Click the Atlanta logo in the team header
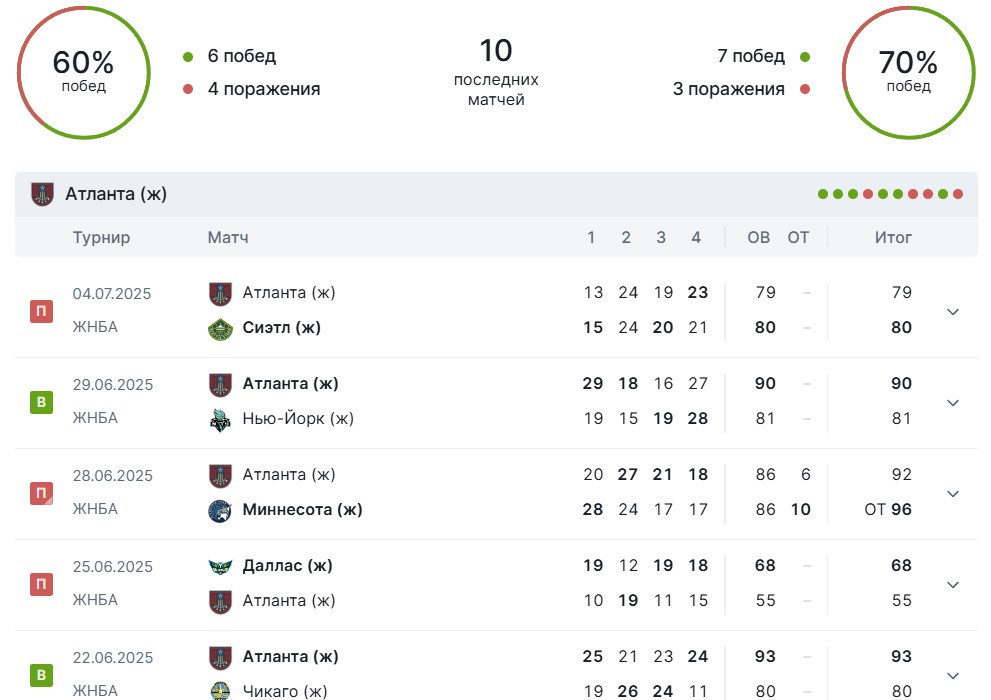 click(x=42, y=194)
